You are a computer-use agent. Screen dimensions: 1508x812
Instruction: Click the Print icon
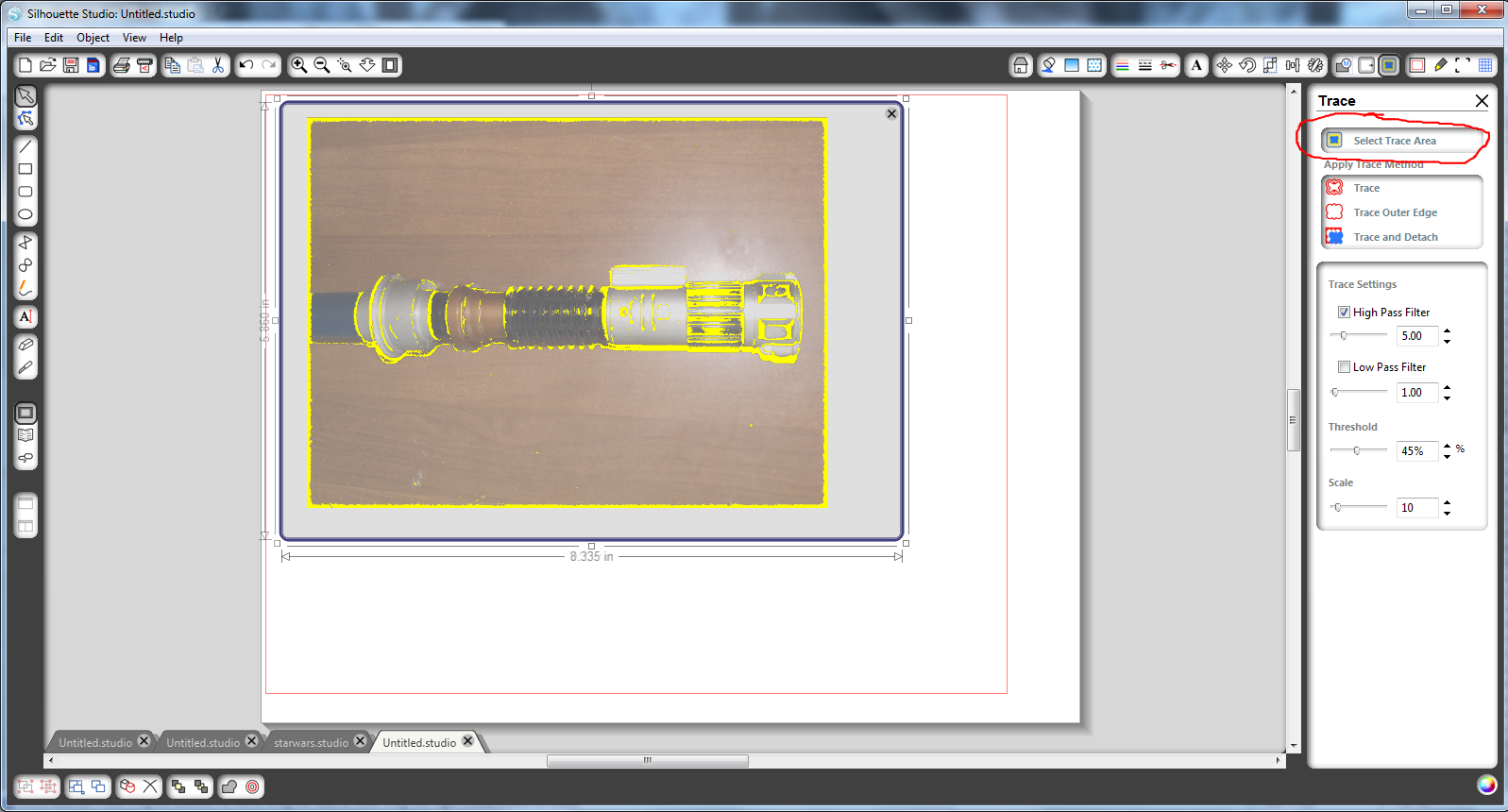click(x=122, y=65)
